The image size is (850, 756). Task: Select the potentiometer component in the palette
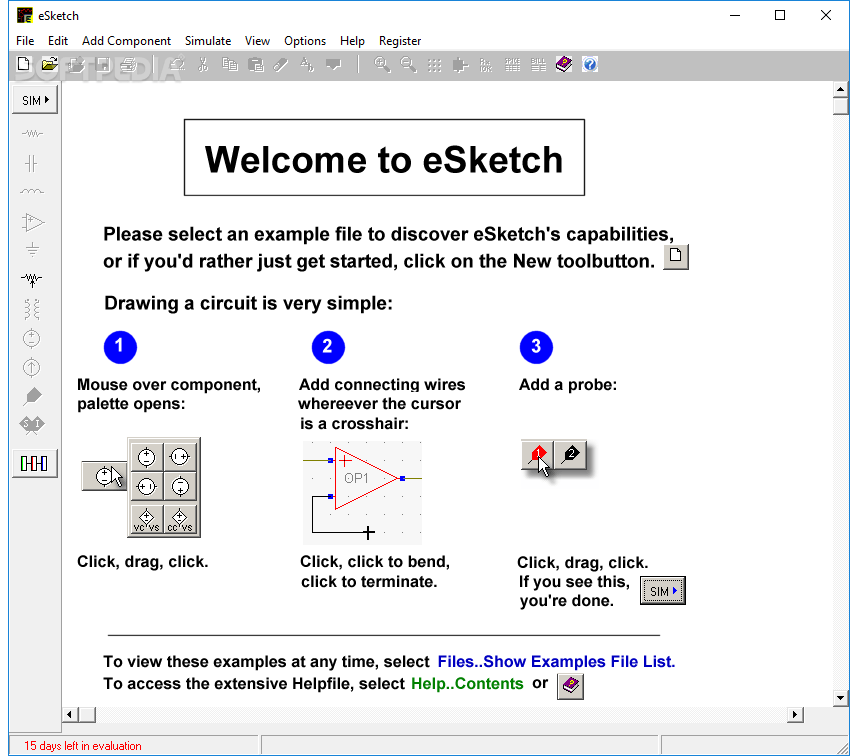tap(32, 280)
